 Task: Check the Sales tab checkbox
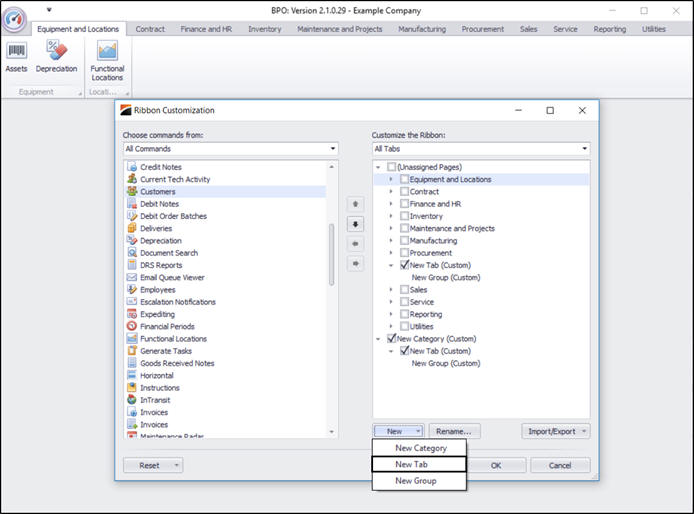point(404,289)
